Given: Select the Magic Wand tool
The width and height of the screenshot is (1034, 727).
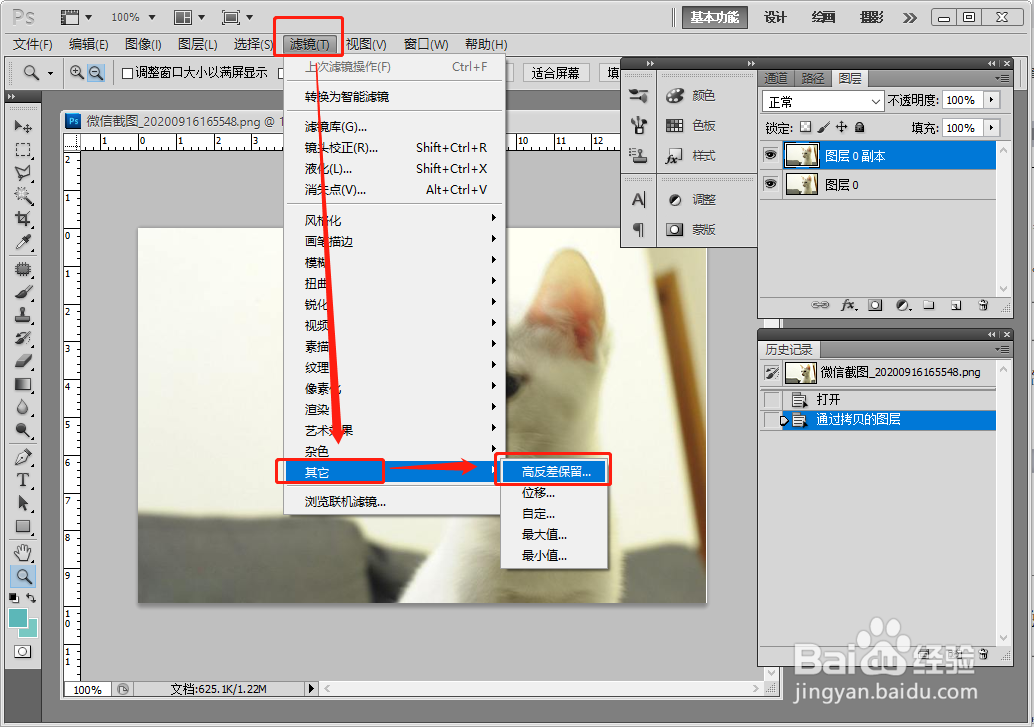Looking at the screenshot, I should coord(23,196).
